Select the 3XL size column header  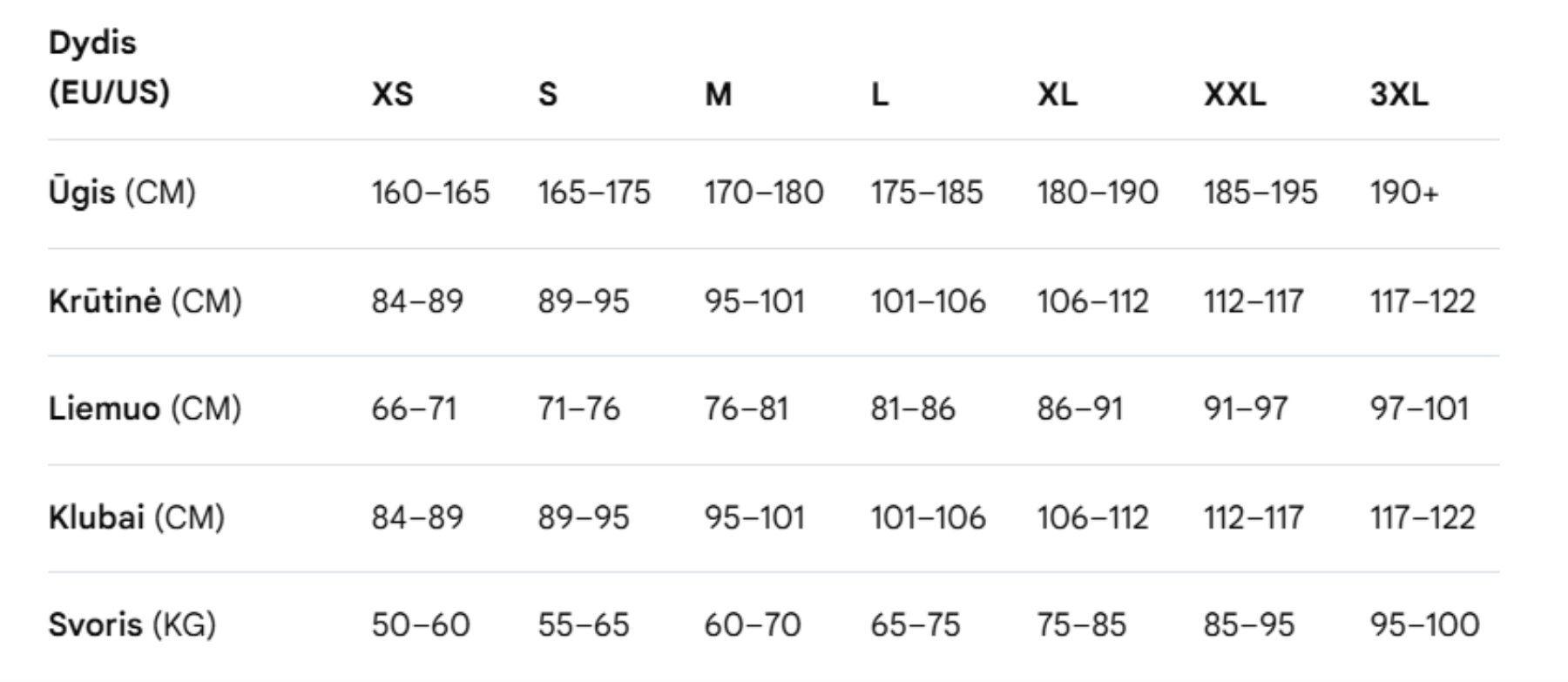(x=1398, y=93)
